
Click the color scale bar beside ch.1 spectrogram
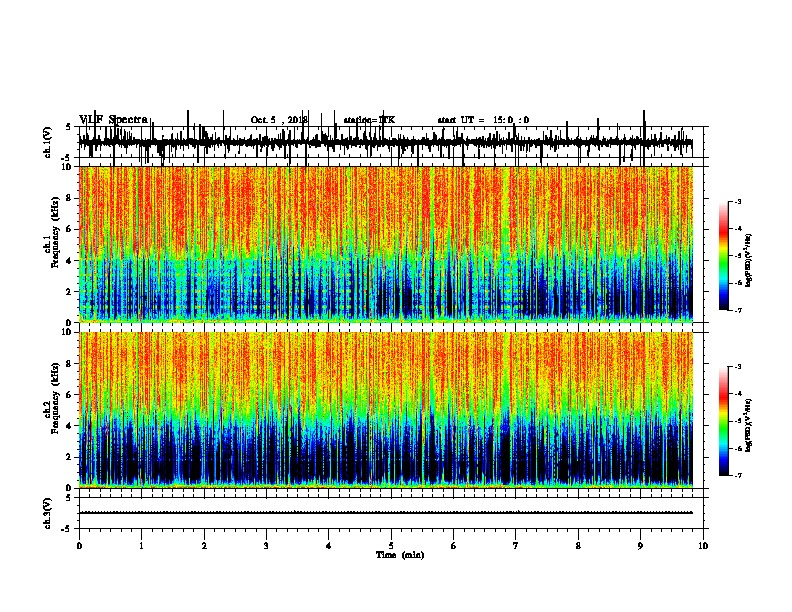click(x=724, y=256)
